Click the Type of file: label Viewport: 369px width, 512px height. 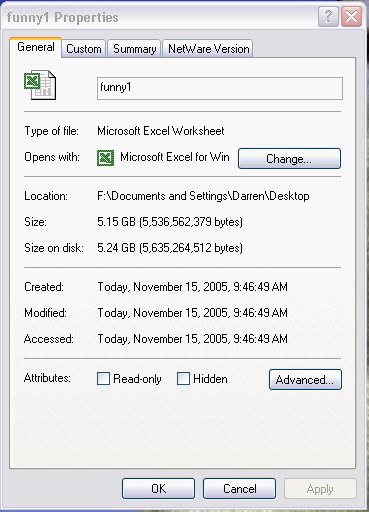51,131
